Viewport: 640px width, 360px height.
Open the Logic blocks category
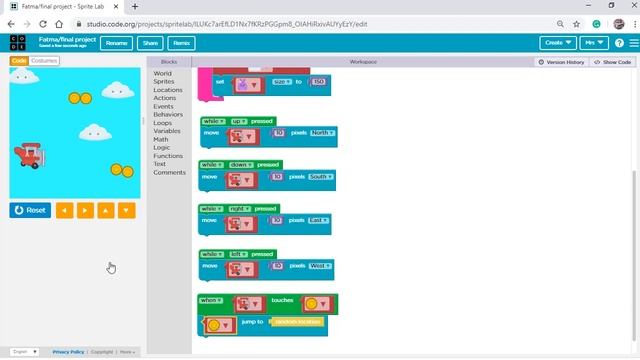point(161,147)
